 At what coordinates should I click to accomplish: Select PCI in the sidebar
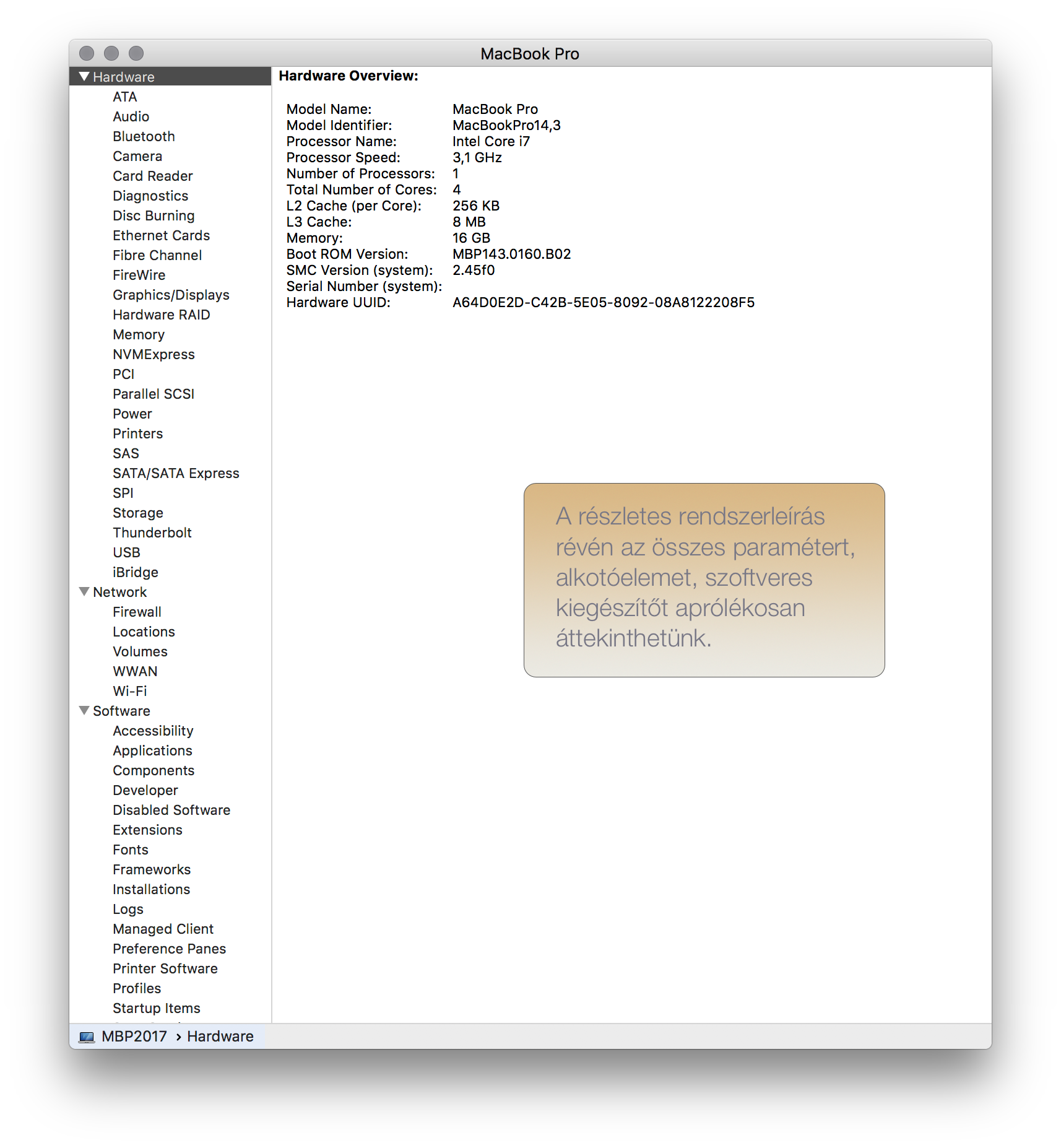124,374
